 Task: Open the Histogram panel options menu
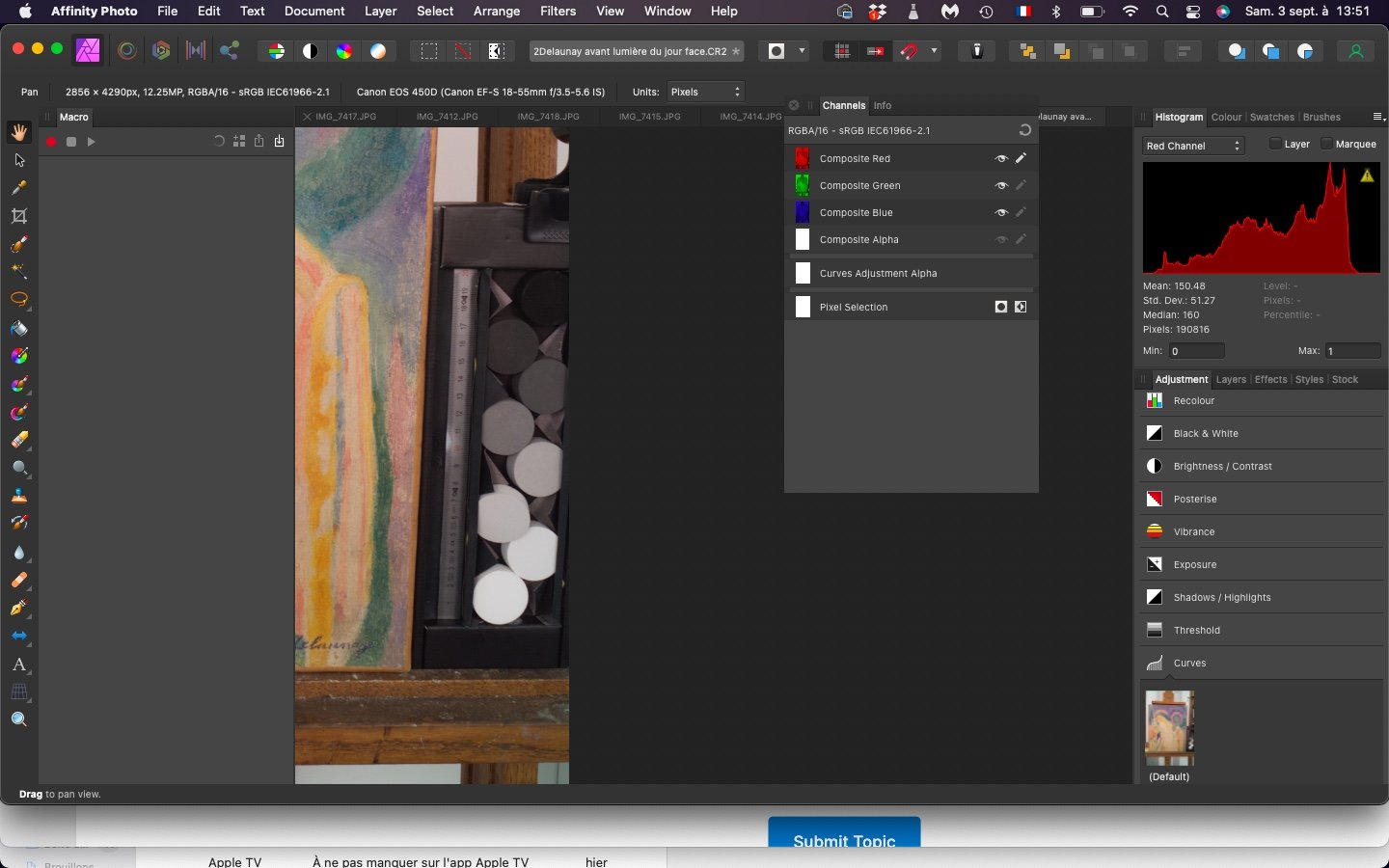tap(1378, 117)
